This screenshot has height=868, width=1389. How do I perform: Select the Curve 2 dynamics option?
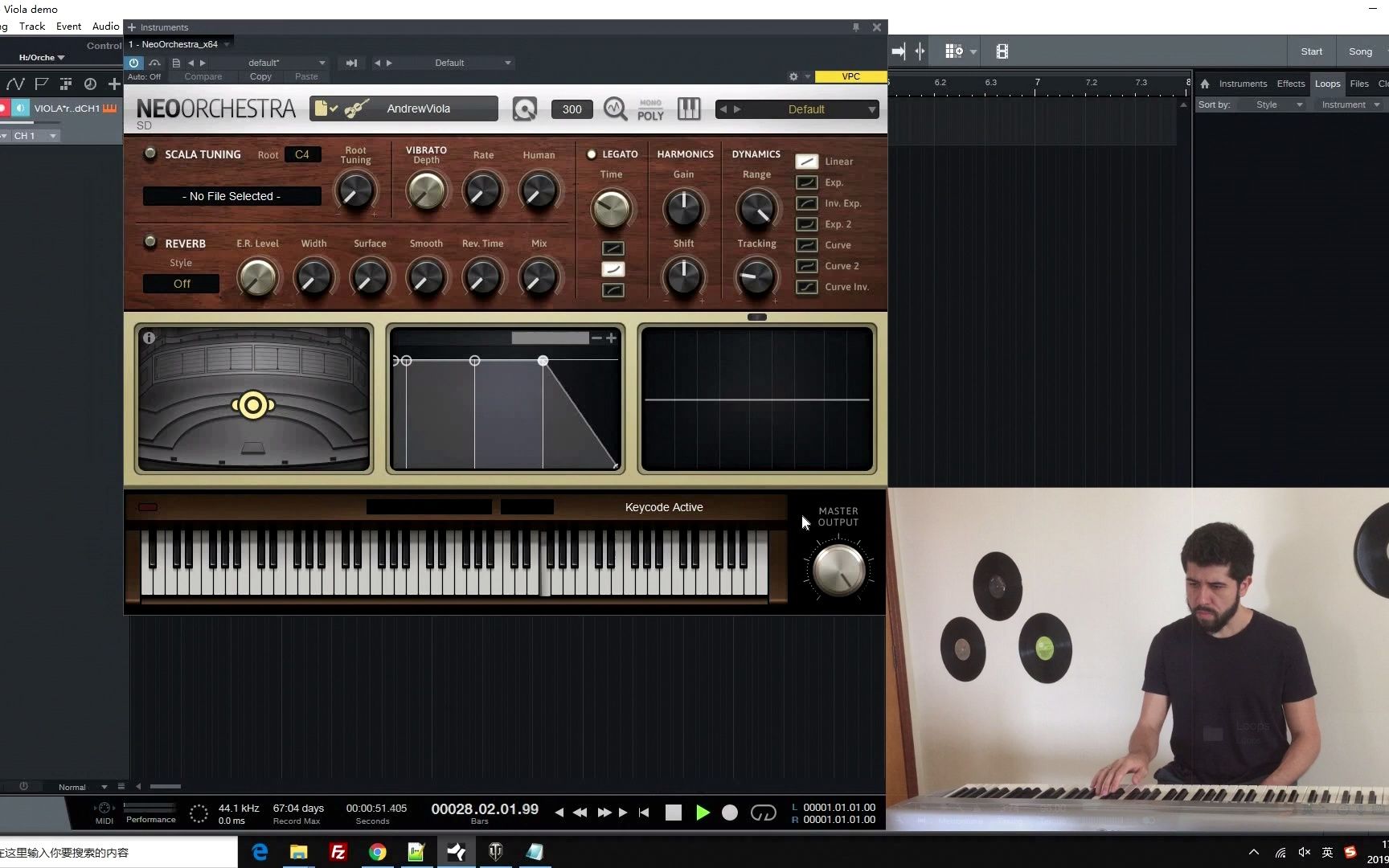tap(806, 266)
